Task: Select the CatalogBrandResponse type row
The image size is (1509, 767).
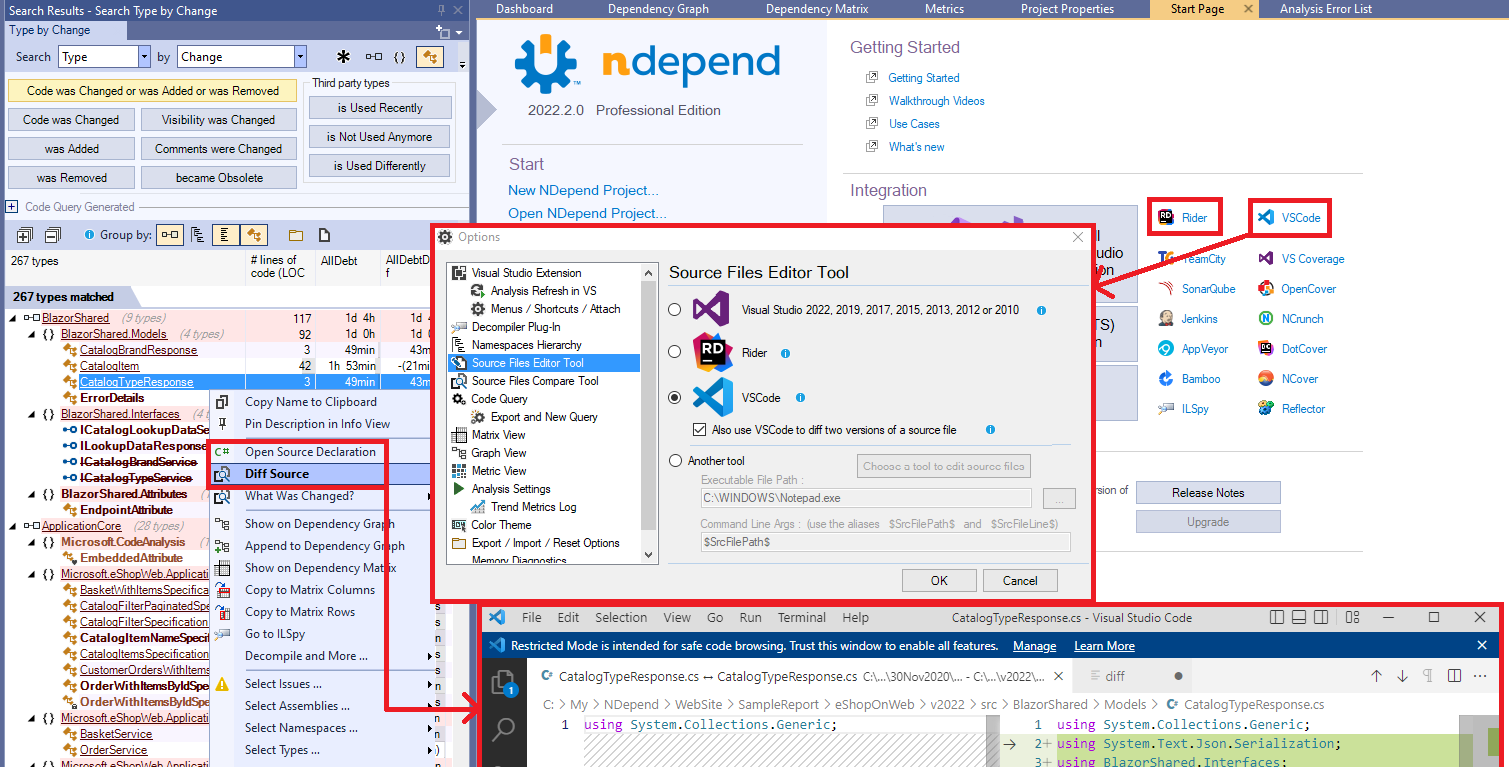Action: 138,350
